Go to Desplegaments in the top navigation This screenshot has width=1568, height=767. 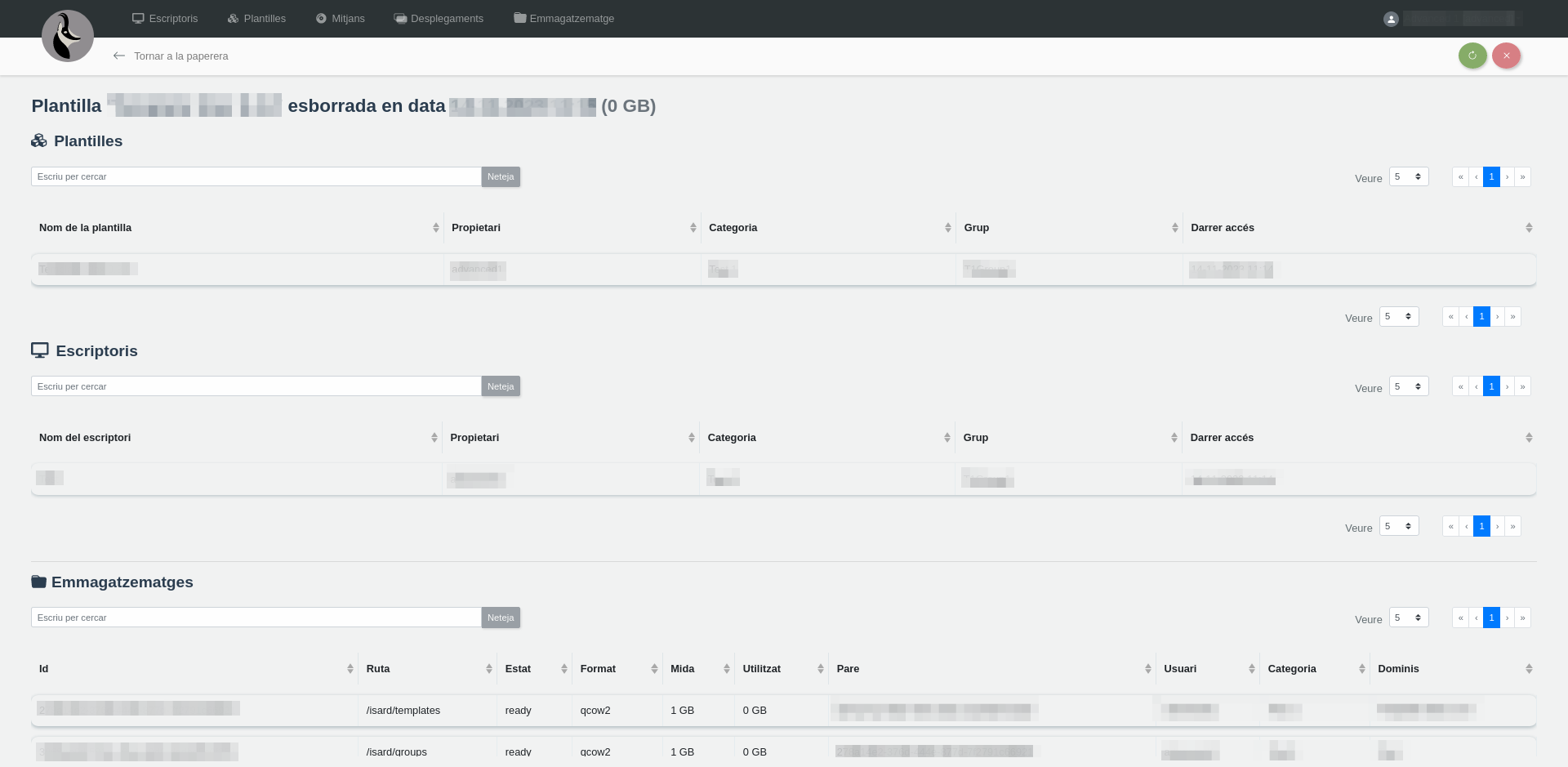point(439,19)
